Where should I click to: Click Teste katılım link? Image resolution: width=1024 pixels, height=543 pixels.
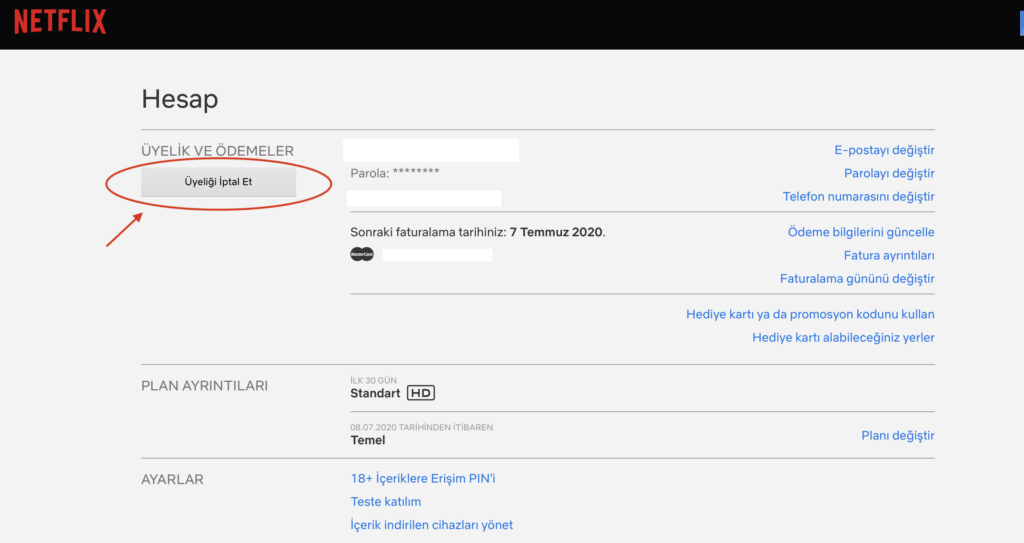click(385, 502)
